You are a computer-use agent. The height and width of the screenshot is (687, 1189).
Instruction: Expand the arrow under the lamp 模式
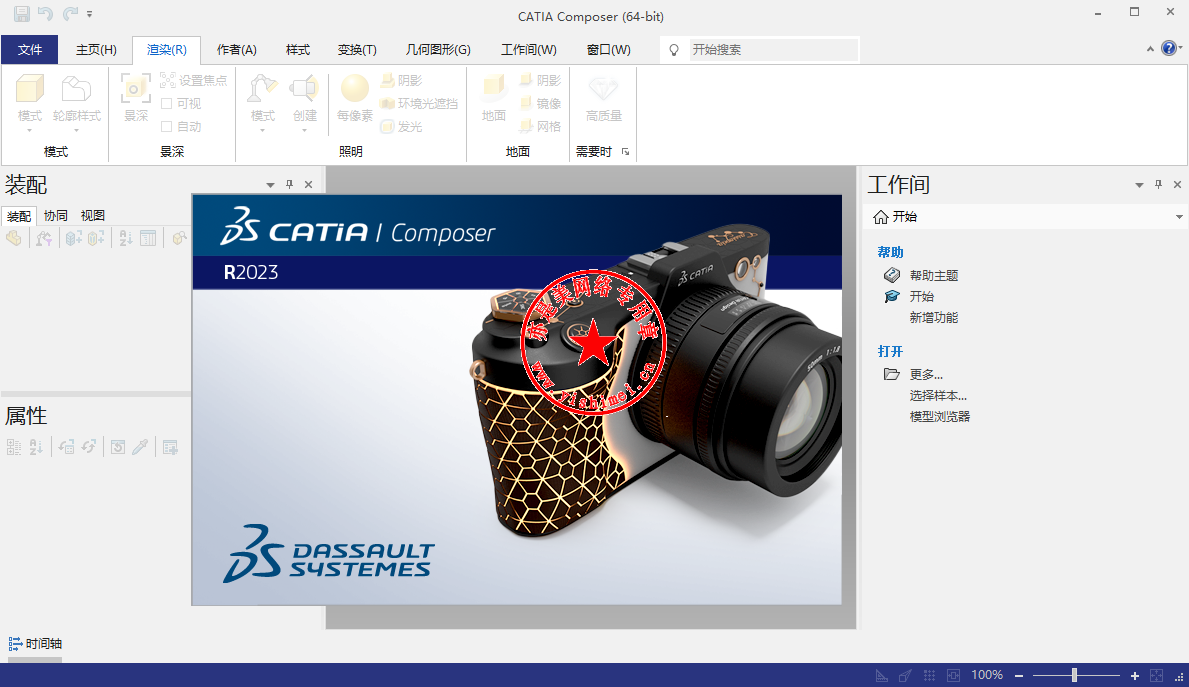pyautogui.click(x=262, y=130)
